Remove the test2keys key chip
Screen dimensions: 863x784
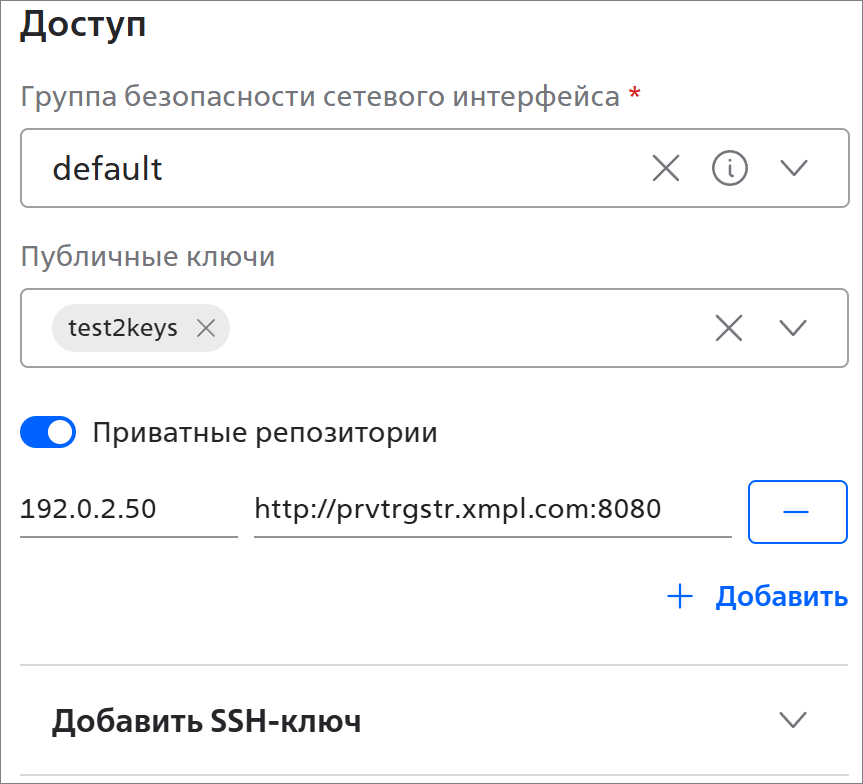coord(206,328)
